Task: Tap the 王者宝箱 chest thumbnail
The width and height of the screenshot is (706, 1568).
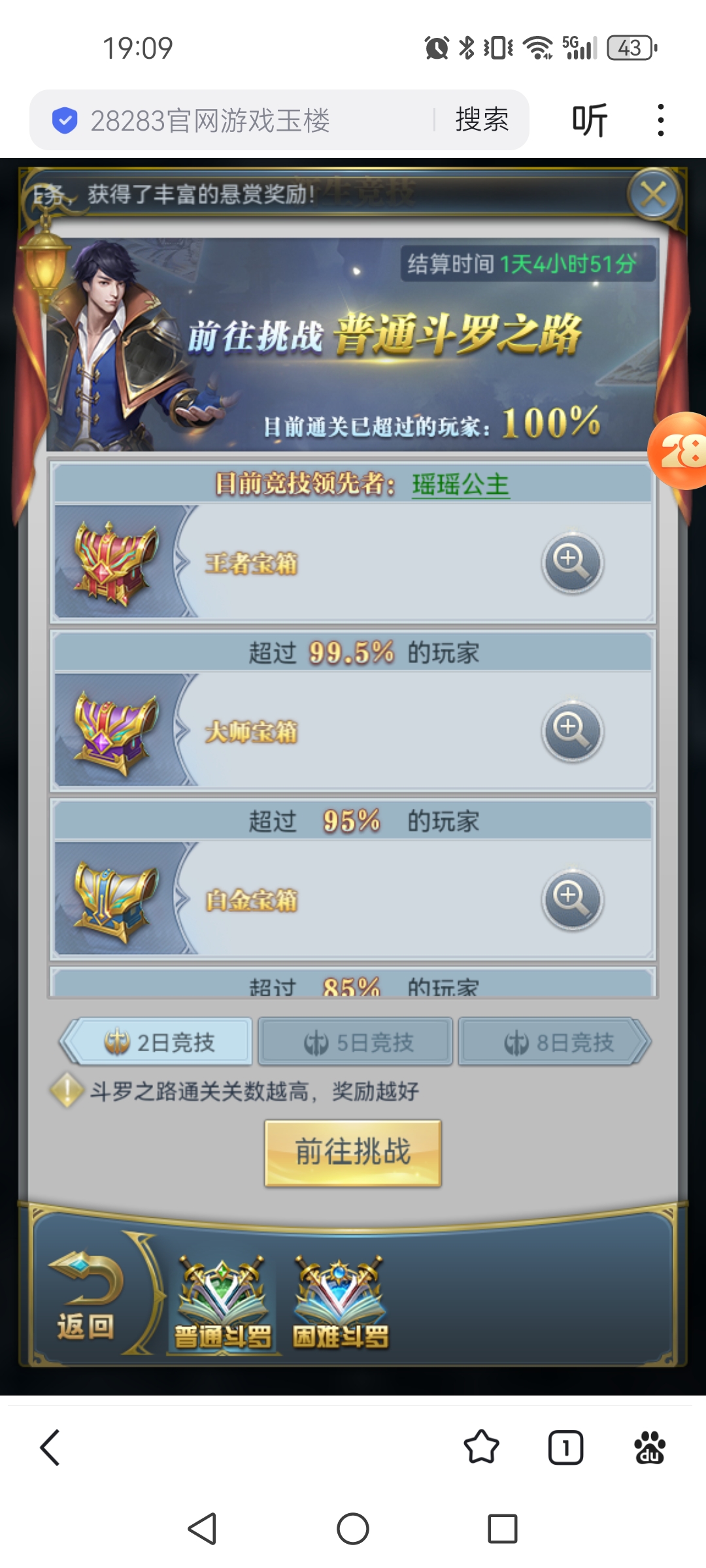Action: pos(116,563)
